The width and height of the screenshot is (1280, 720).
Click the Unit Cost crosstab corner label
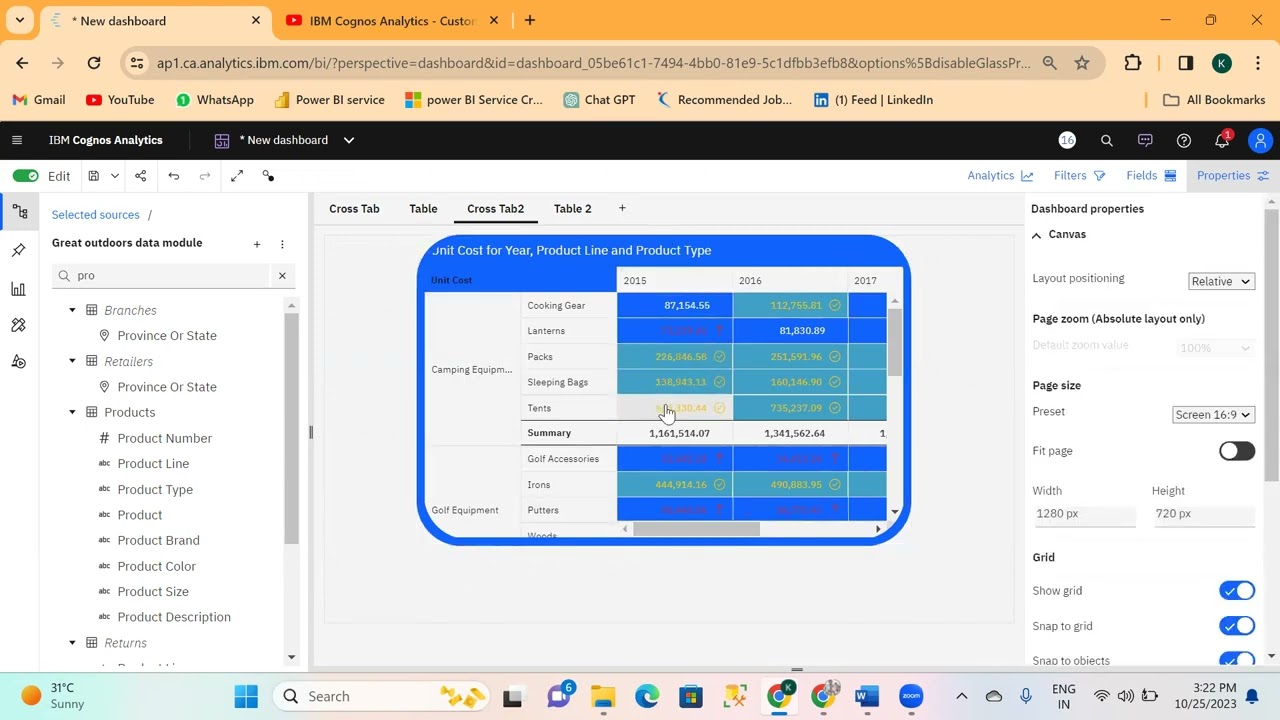point(451,280)
